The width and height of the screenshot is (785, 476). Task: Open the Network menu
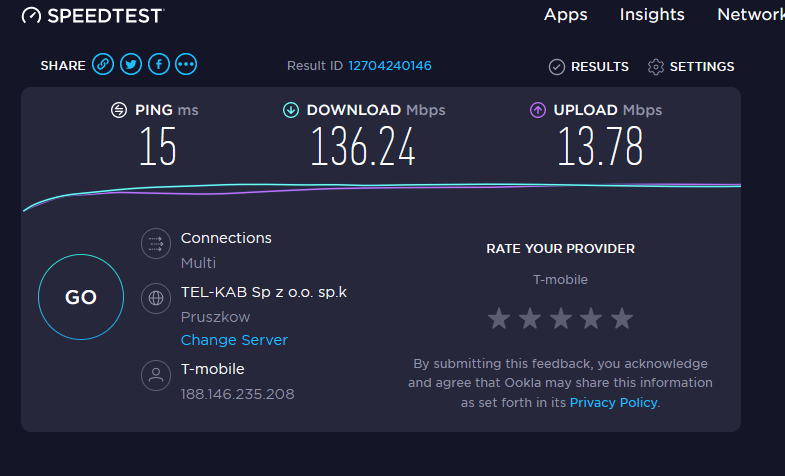[x=751, y=15]
